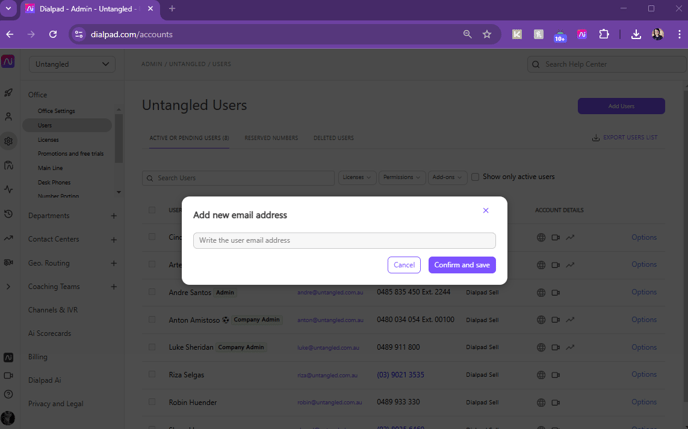
Task: Open the rocket icon in left sidebar
Action: point(8,93)
